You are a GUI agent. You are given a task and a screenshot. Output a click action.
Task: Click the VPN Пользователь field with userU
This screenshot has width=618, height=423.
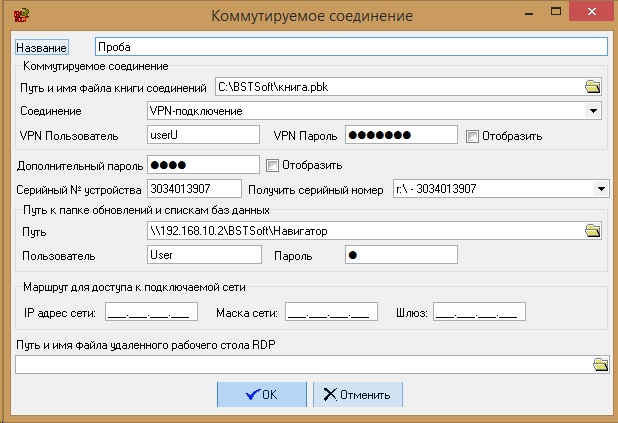click(x=203, y=135)
